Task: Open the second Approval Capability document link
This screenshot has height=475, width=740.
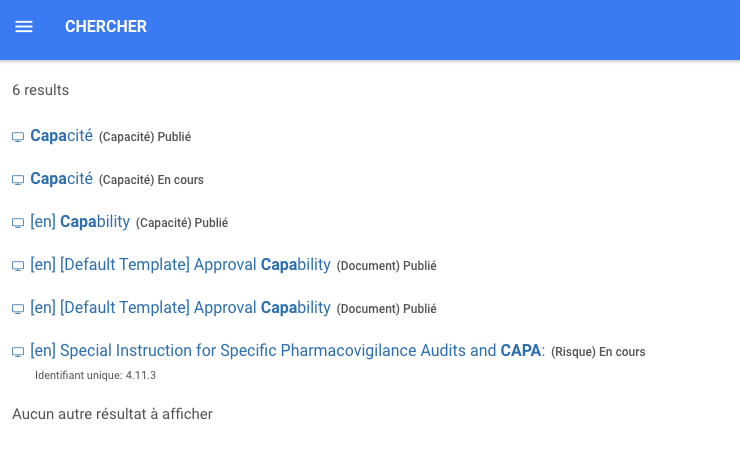Action: 180,308
